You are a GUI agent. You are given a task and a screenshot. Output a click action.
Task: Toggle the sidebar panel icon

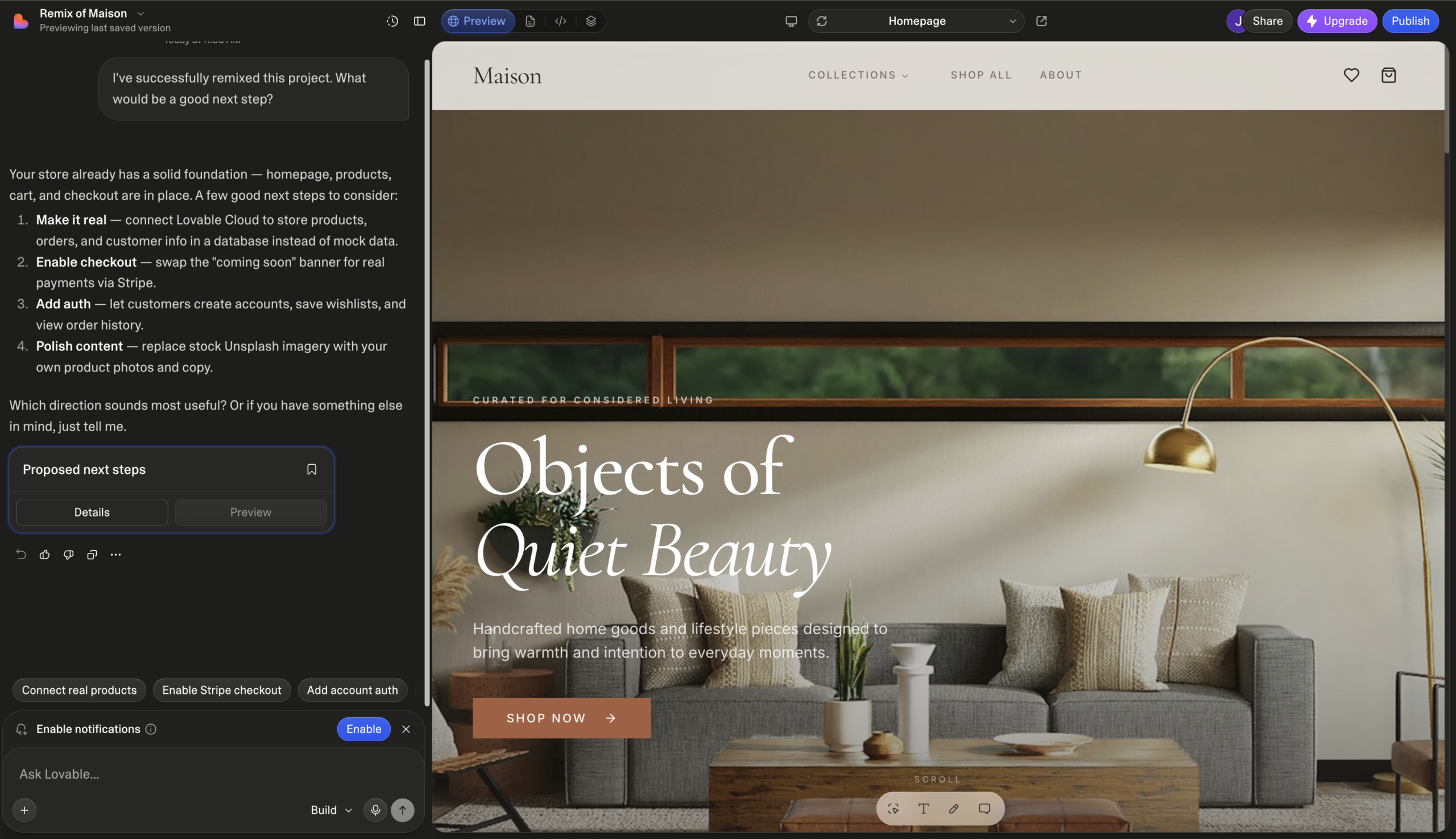tap(420, 20)
